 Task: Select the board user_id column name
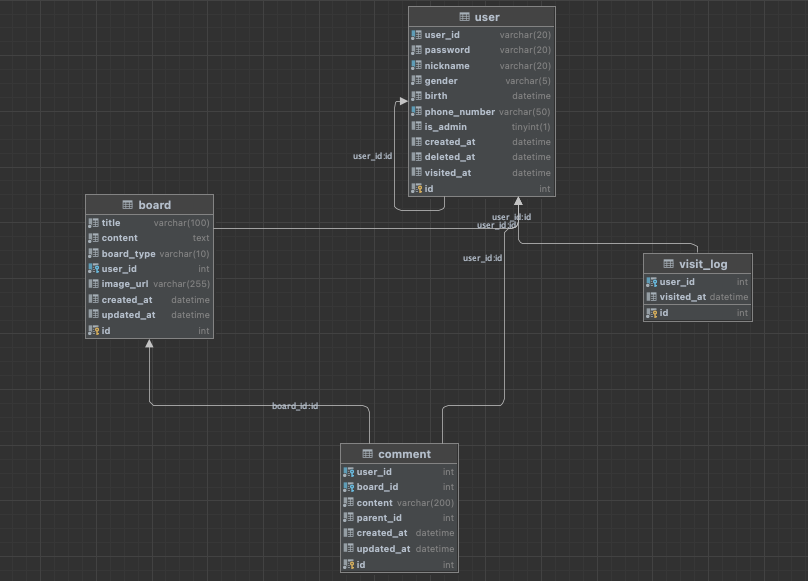(119, 269)
